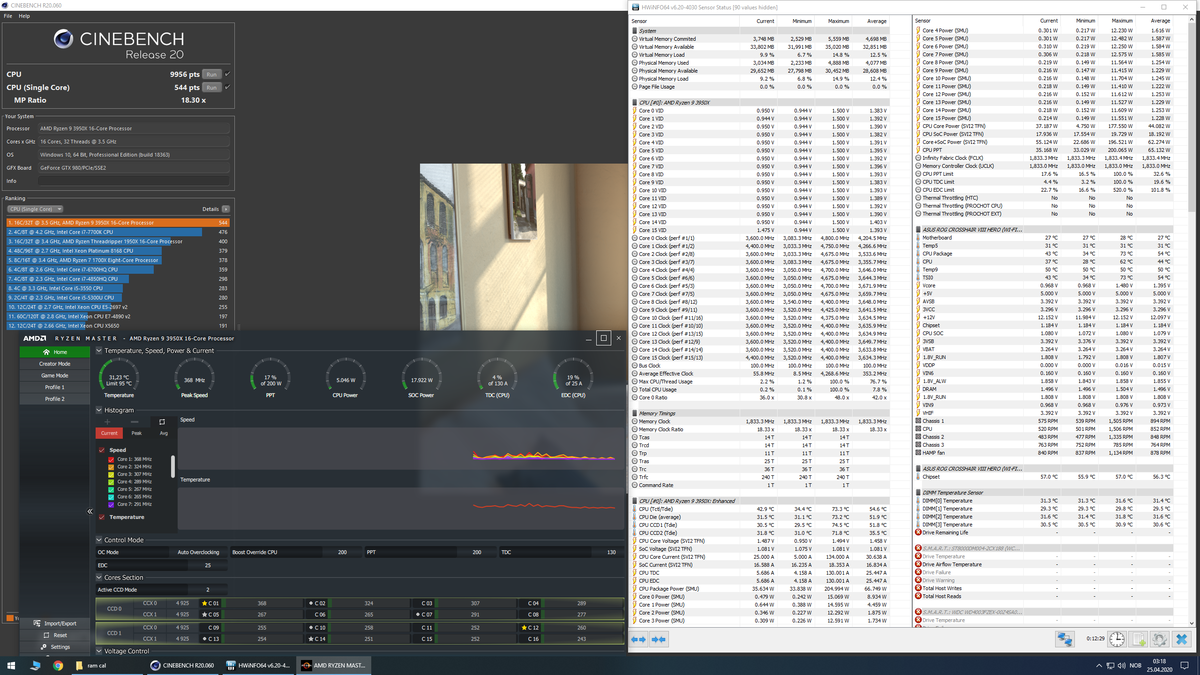This screenshot has height=675, width=1200.
Task: Click the Cinebench Info input field
Action: (x=134, y=181)
